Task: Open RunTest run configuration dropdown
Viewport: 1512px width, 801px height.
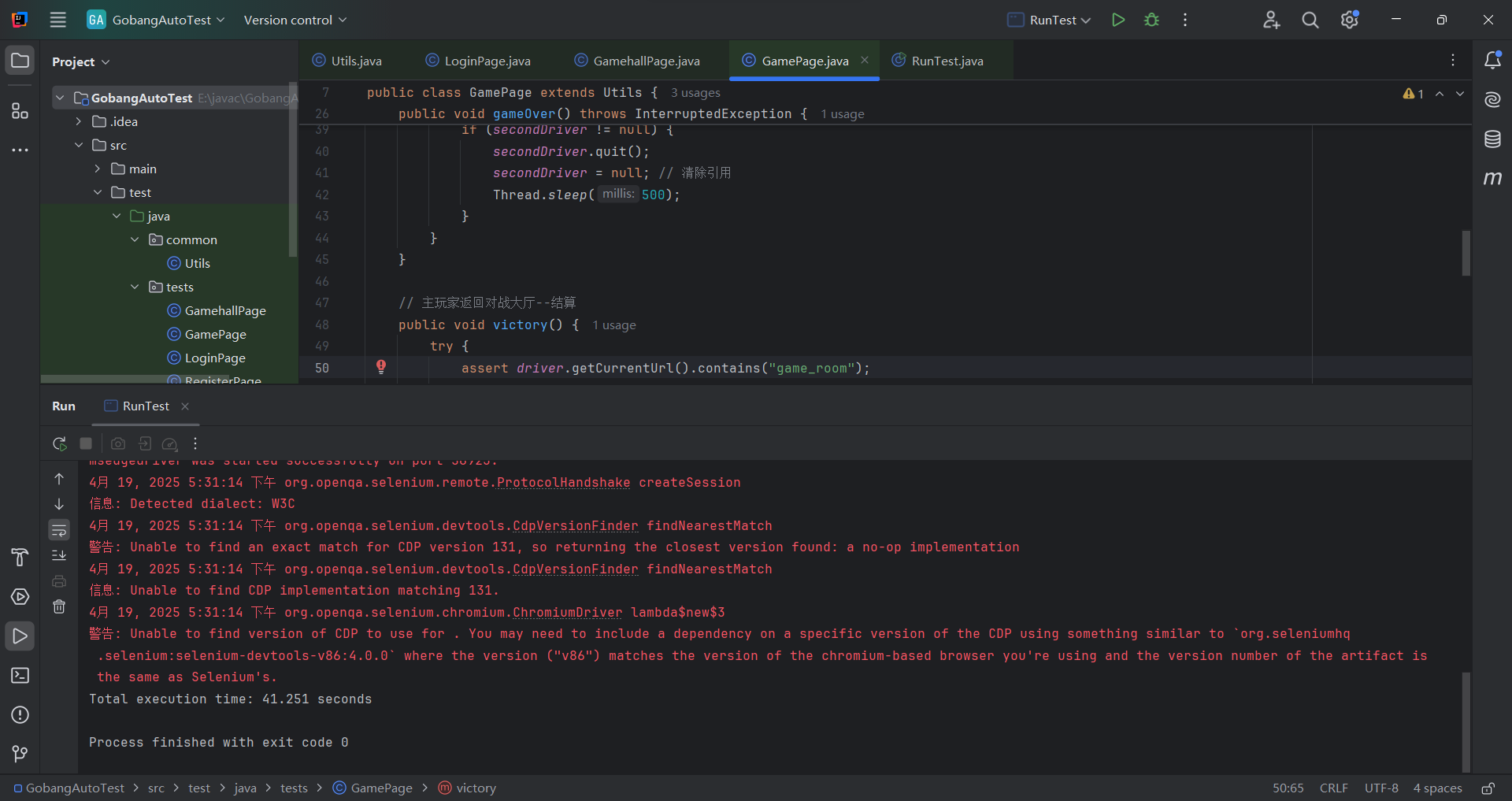Action: pyautogui.click(x=1050, y=20)
